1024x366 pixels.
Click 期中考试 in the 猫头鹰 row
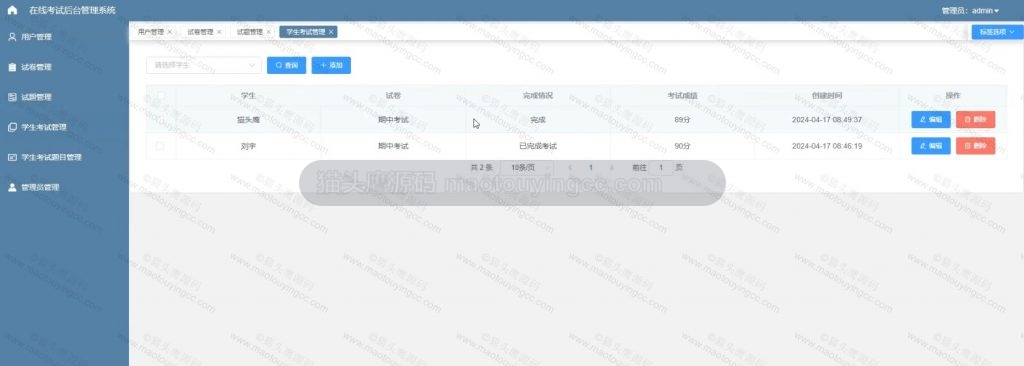[x=393, y=120]
